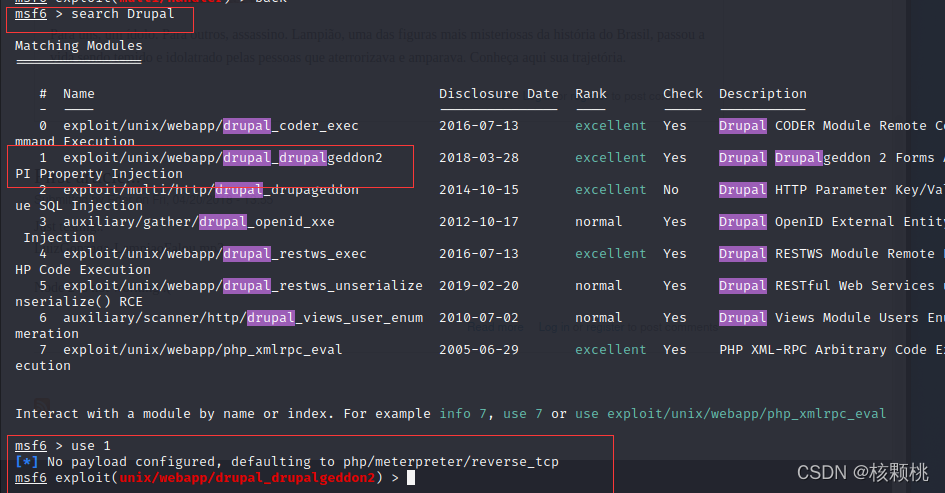Click the 'use 7' example command

(523, 414)
